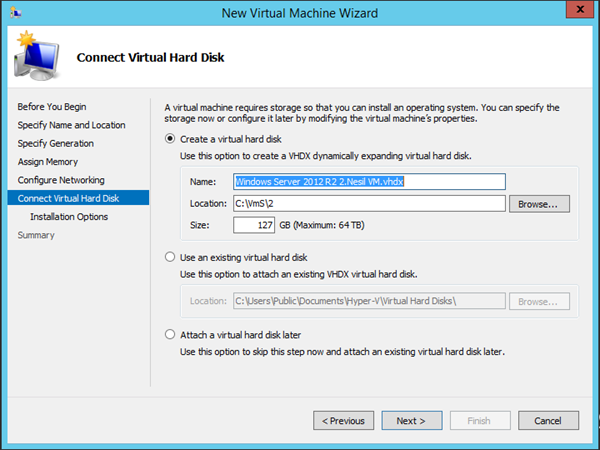Open the Installation Options sub-step
The height and width of the screenshot is (450, 600).
click(x=69, y=216)
